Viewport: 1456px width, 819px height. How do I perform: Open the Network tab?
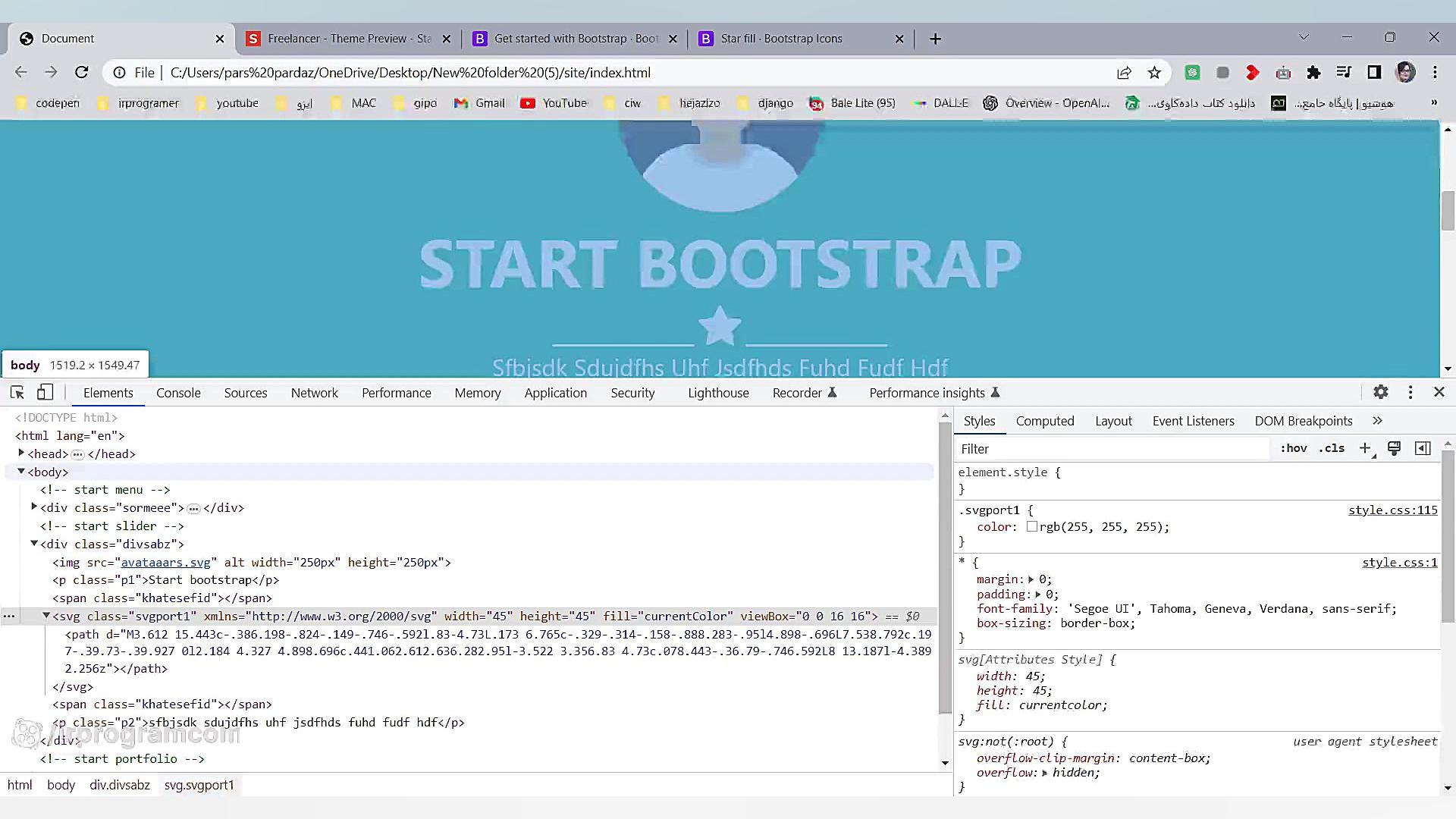(x=315, y=393)
